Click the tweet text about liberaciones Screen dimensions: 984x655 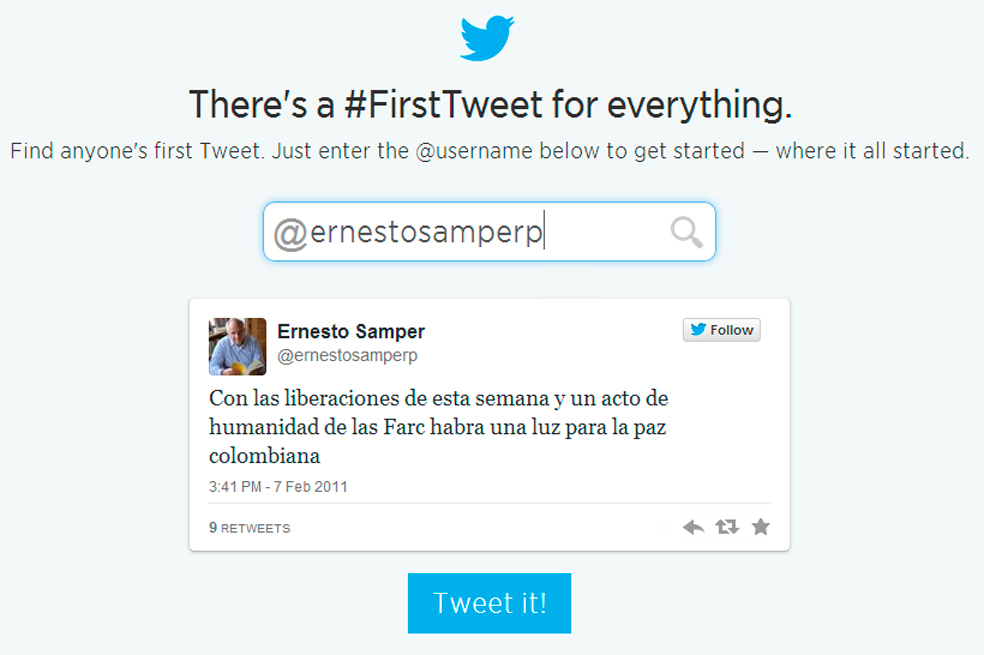tap(439, 427)
